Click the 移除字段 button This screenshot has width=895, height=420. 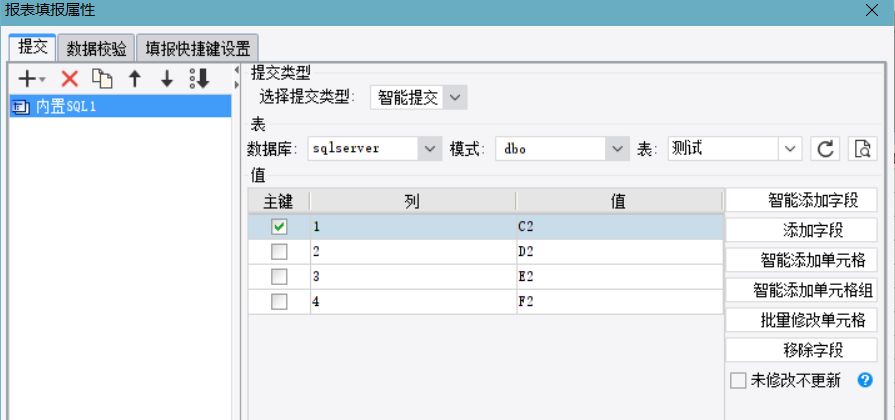click(800, 350)
